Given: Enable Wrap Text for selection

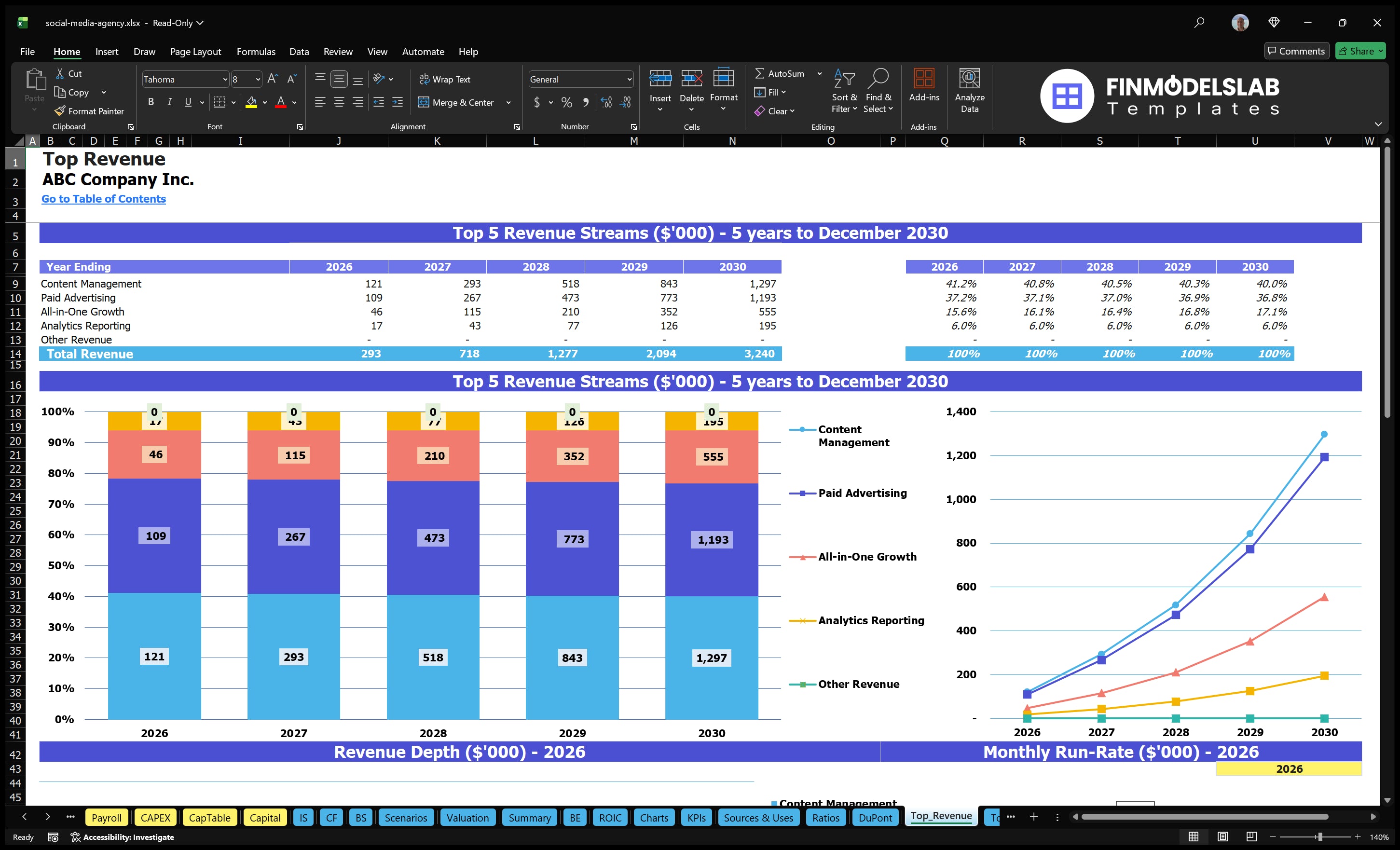Looking at the screenshot, I should (x=445, y=79).
